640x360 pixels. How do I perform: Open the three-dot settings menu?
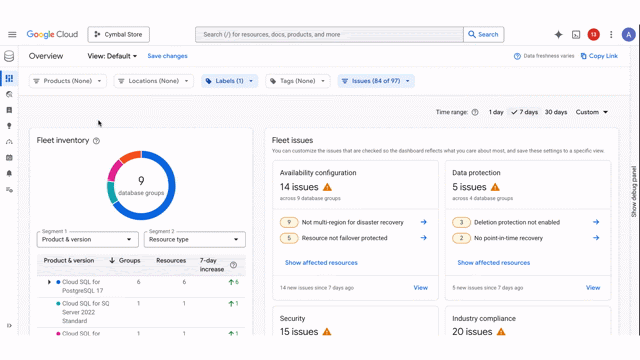[x=611, y=35]
